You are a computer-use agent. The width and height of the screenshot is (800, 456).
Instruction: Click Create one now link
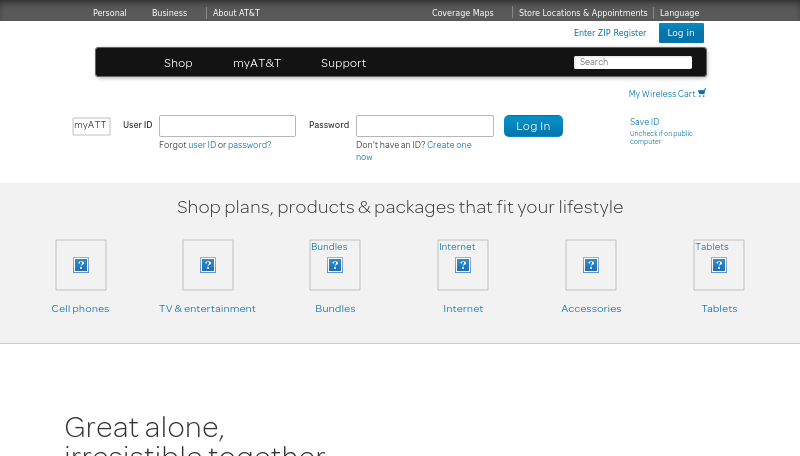(x=414, y=151)
